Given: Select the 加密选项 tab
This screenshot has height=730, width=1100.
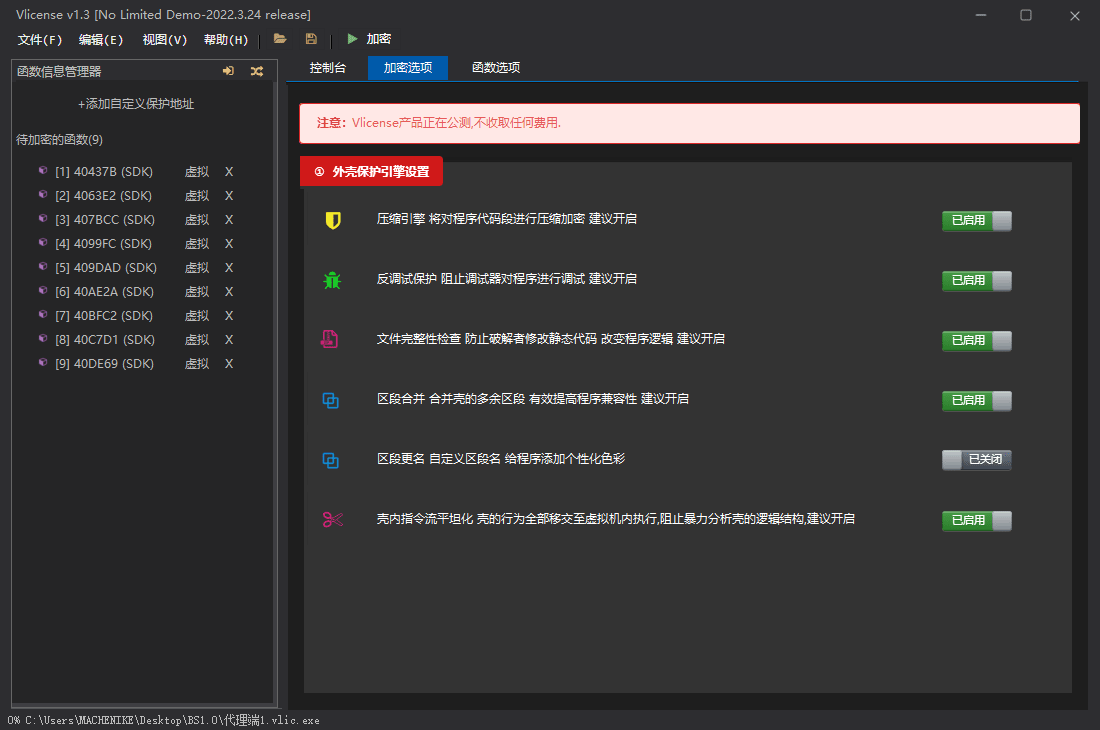Looking at the screenshot, I should (408, 68).
